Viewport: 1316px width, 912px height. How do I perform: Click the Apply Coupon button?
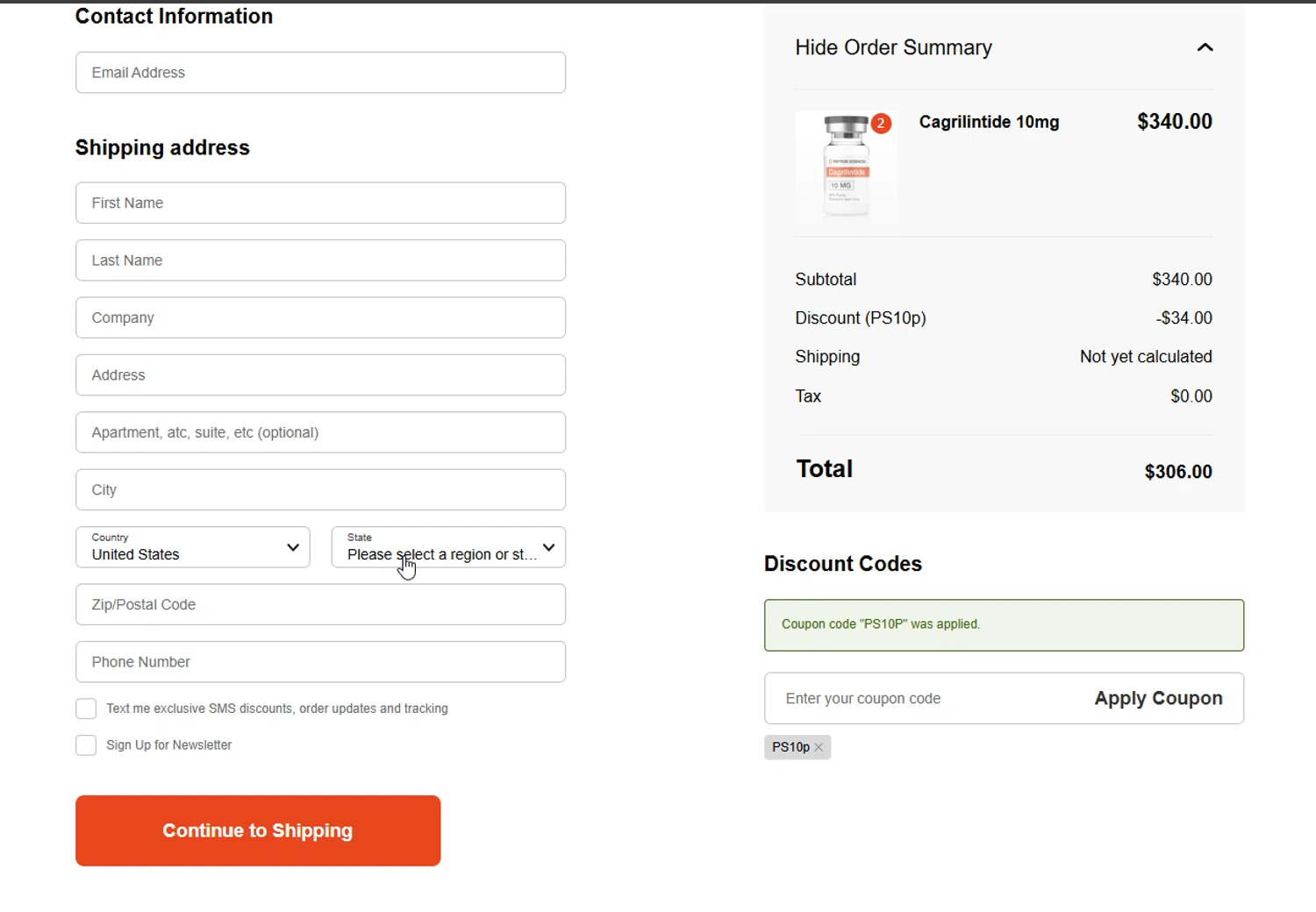(x=1158, y=698)
